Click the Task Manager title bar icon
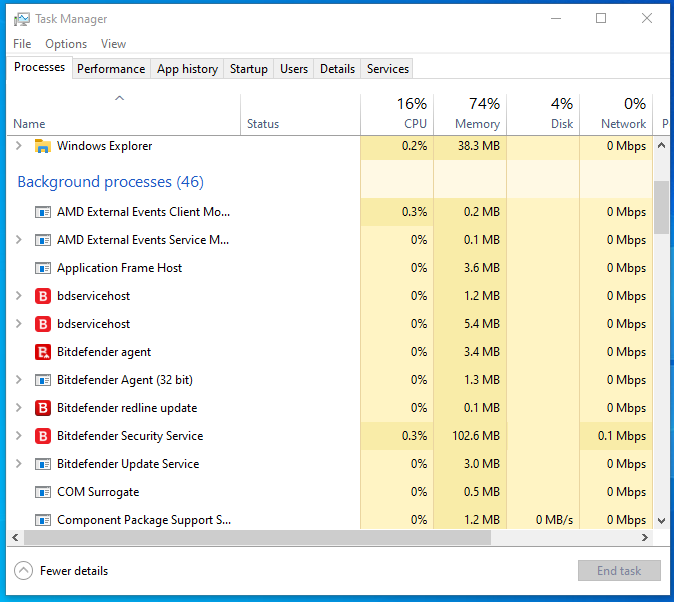Viewport: 674px width, 602px height. click(21, 19)
